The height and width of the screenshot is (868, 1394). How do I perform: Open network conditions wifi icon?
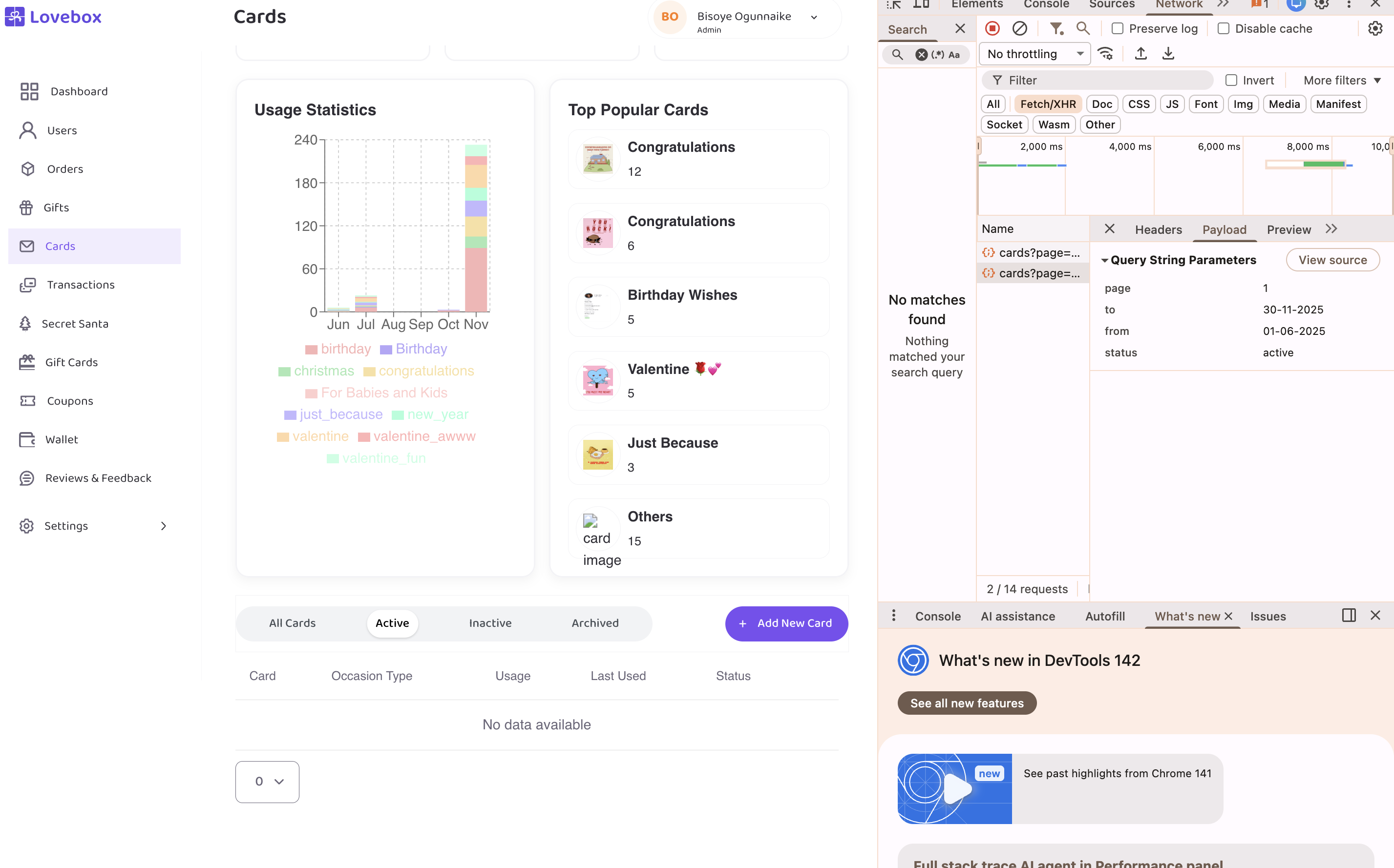coord(1105,54)
